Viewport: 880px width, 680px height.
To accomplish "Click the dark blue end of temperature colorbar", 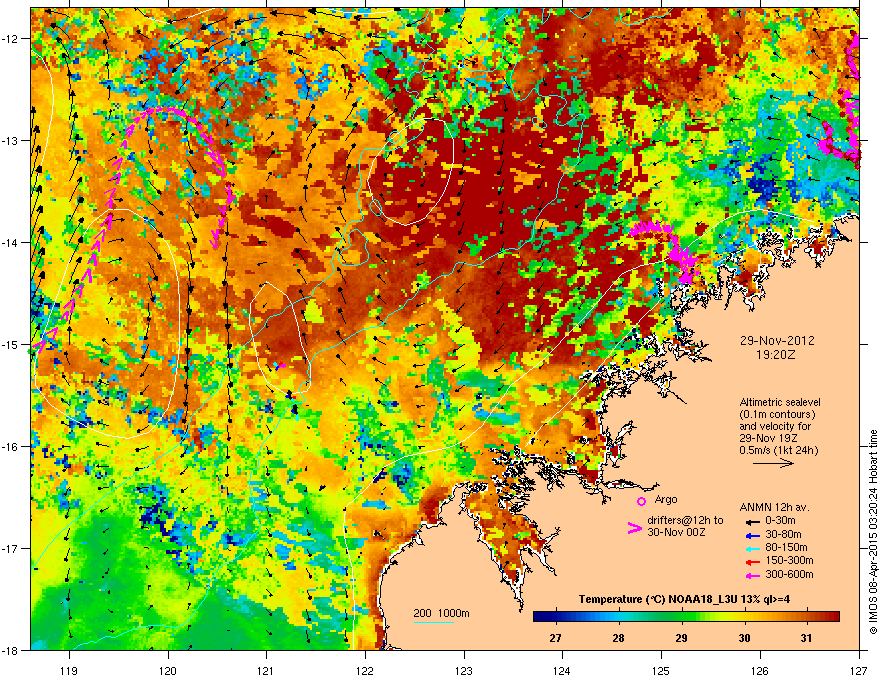I will pyautogui.click(x=539, y=617).
